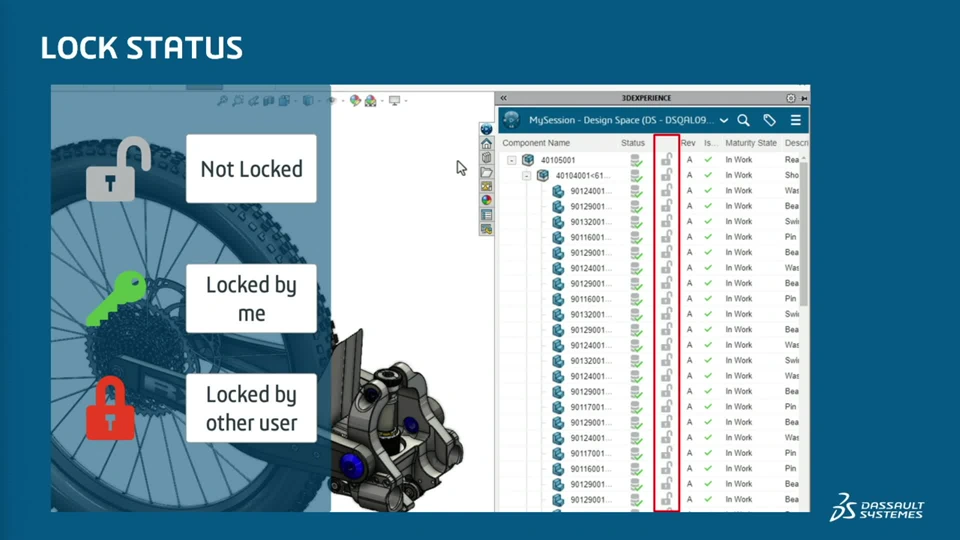Open the bottom task pane tab icon
Viewport: 960px width, 540px height.
[486, 229]
